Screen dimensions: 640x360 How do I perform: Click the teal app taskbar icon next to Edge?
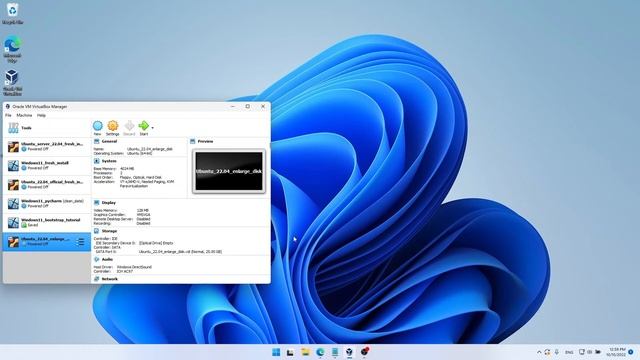click(x=335, y=352)
